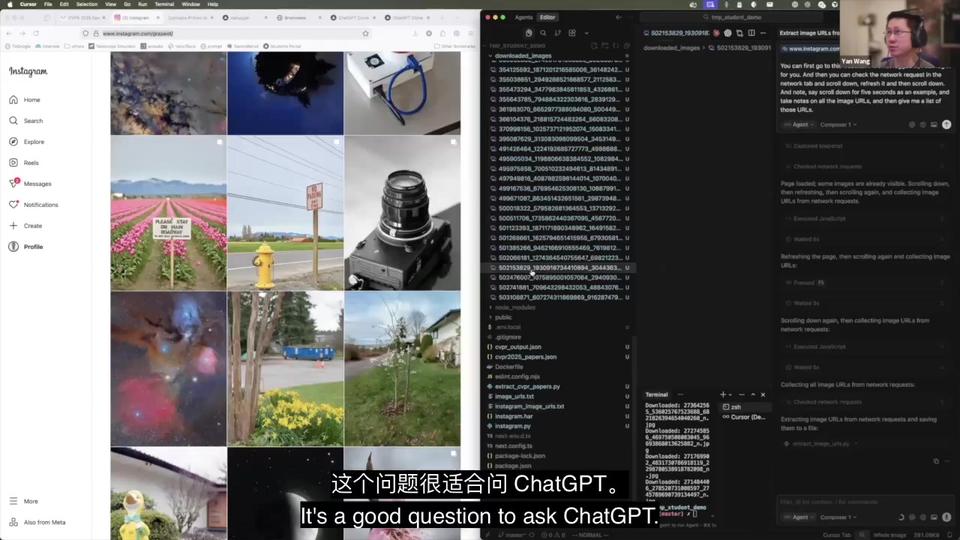Screen dimensions: 960x540
Task: Collapse the downloaded_images folder
Action: tap(522, 56)
